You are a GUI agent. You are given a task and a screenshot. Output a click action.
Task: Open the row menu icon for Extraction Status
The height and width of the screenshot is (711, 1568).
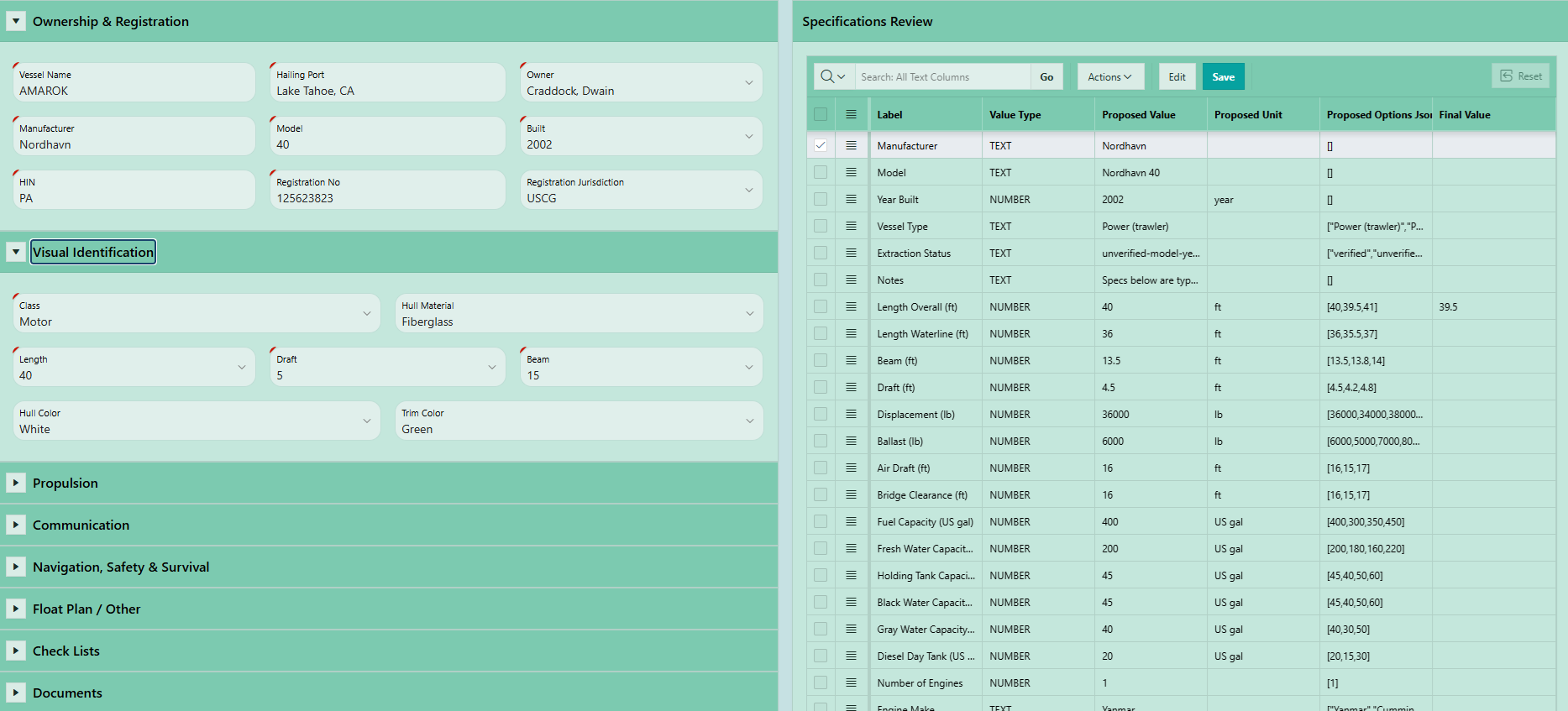pos(851,253)
